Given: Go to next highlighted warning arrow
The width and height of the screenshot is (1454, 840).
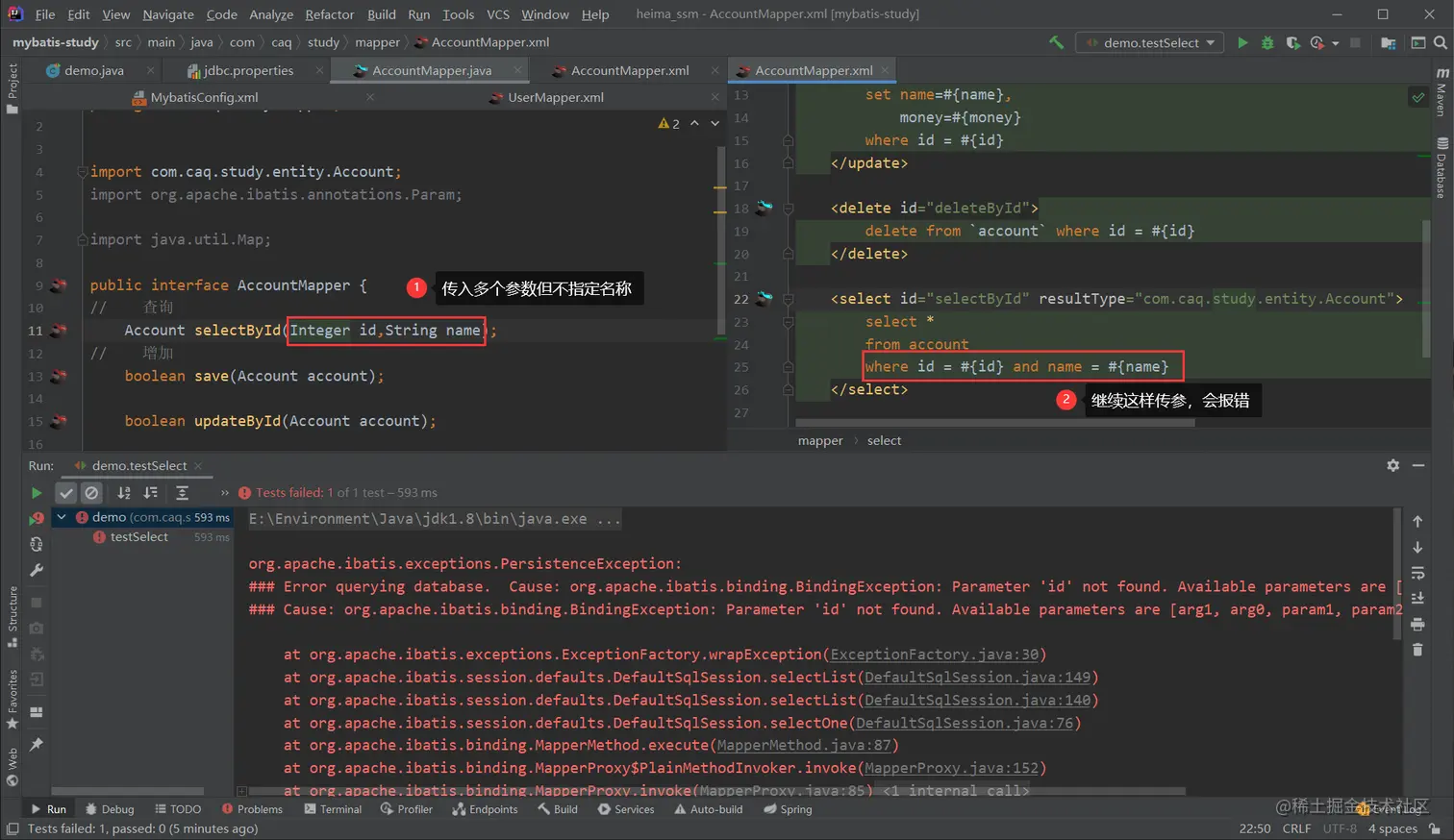Looking at the screenshot, I should tap(714, 123).
